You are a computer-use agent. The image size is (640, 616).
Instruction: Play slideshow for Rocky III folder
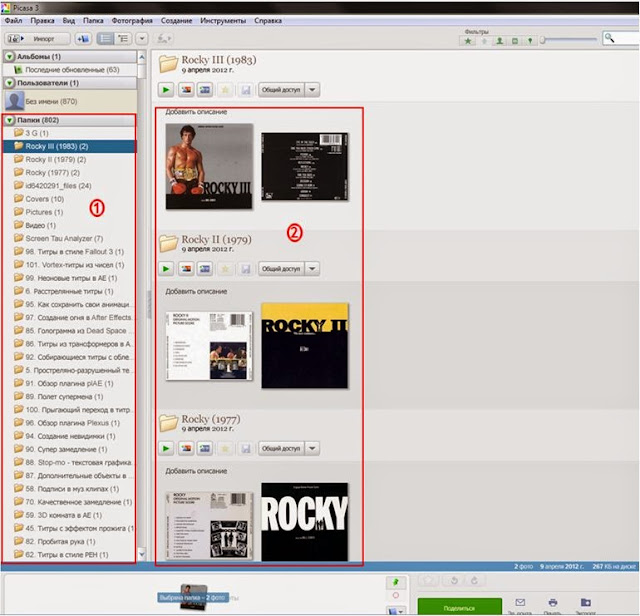coord(166,90)
